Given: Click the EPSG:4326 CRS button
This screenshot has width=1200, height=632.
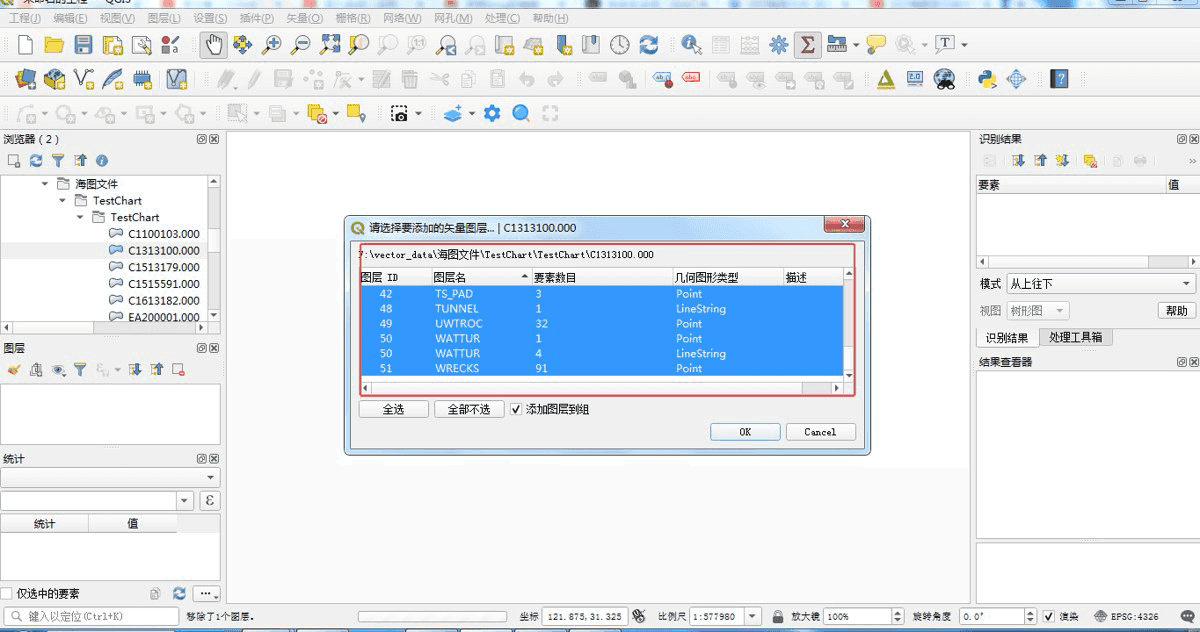Looking at the screenshot, I should coord(1127,616).
